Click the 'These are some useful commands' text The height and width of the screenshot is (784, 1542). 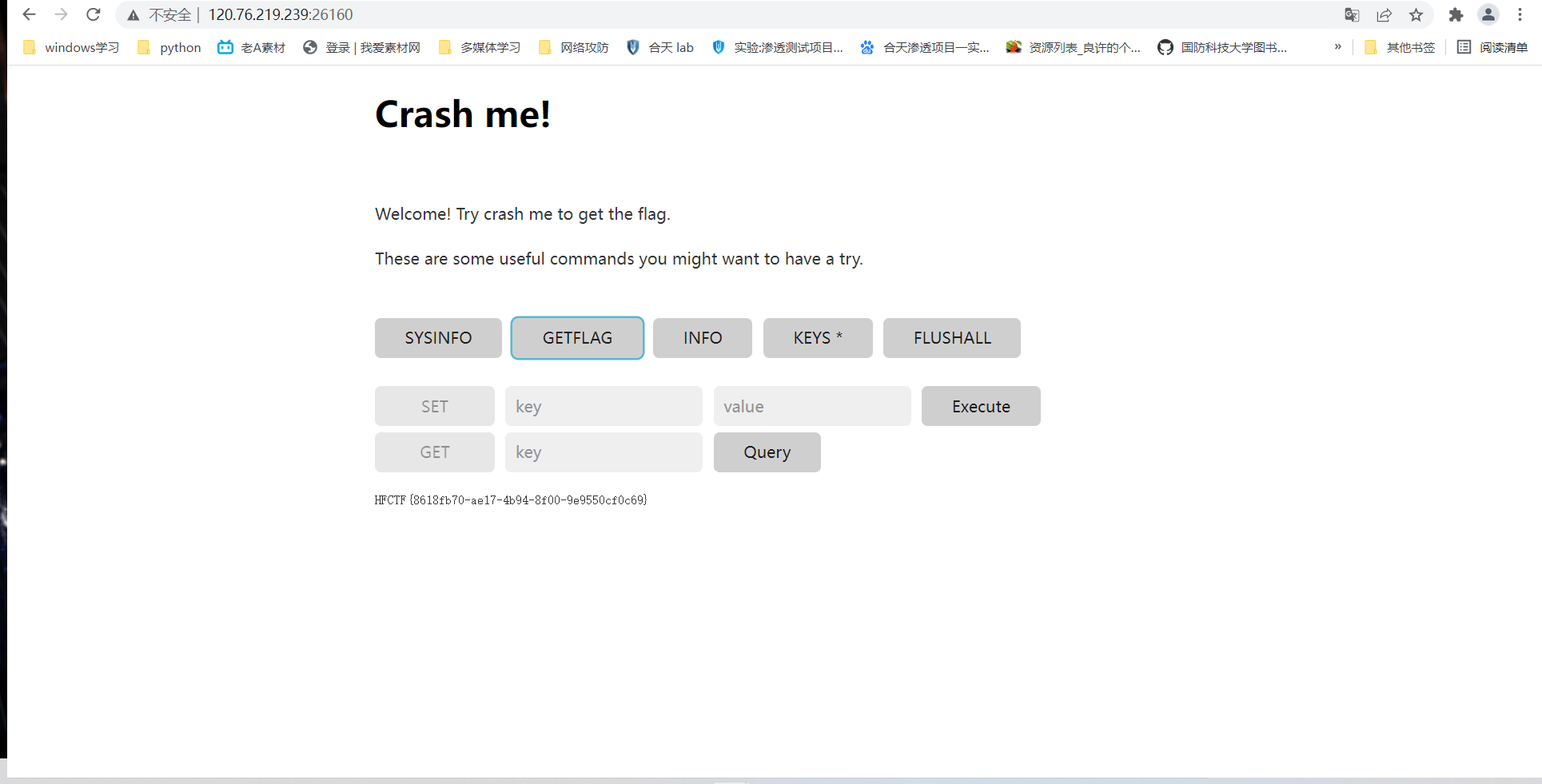tap(619, 259)
